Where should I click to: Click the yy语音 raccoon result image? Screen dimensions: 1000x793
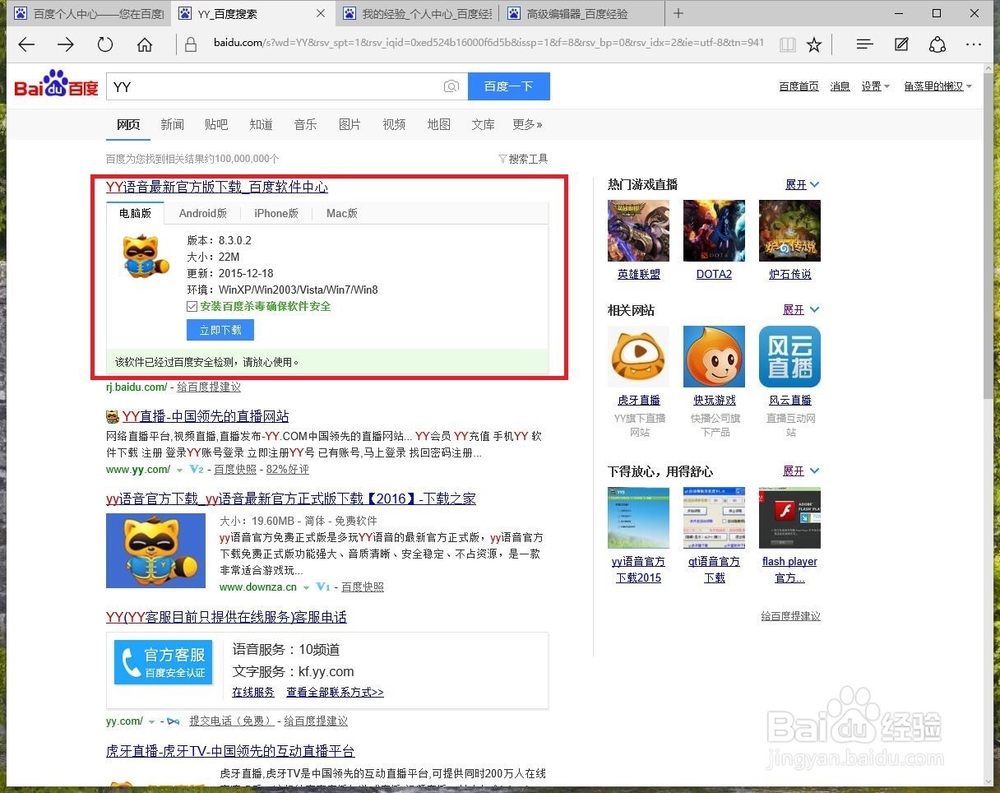click(x=156, y=551)
